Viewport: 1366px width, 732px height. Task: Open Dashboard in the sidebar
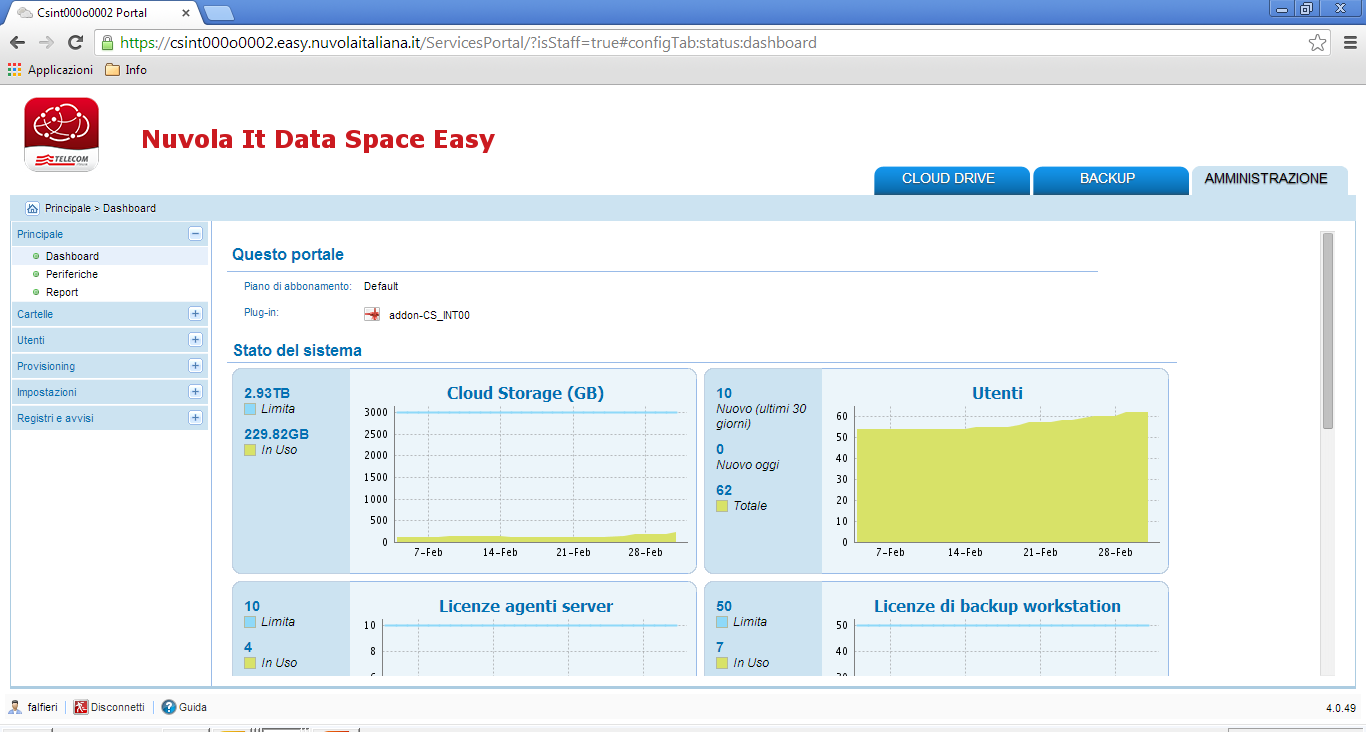[72, 256]
